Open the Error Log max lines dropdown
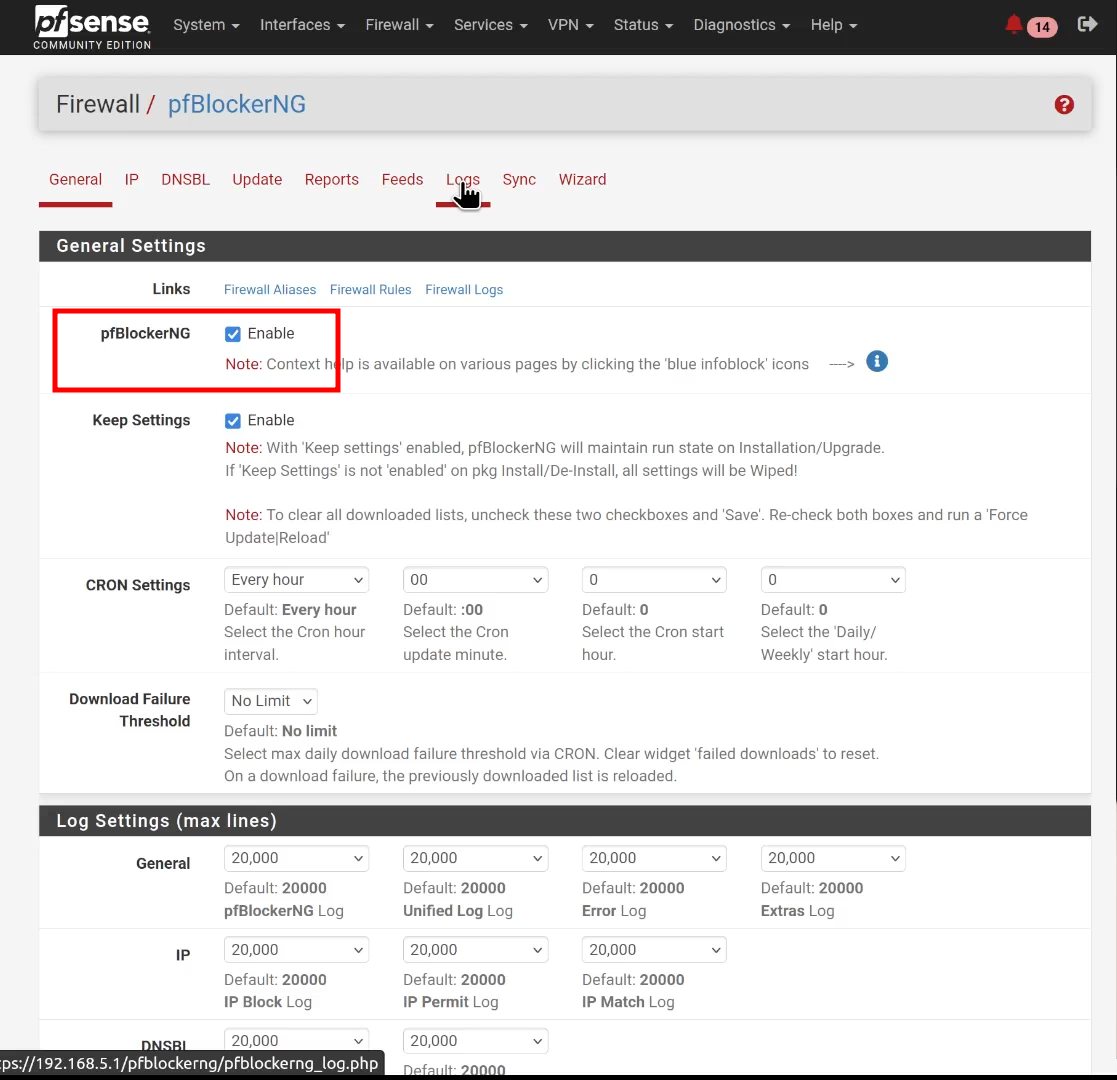1117x1080 pixels. point(654,858)
